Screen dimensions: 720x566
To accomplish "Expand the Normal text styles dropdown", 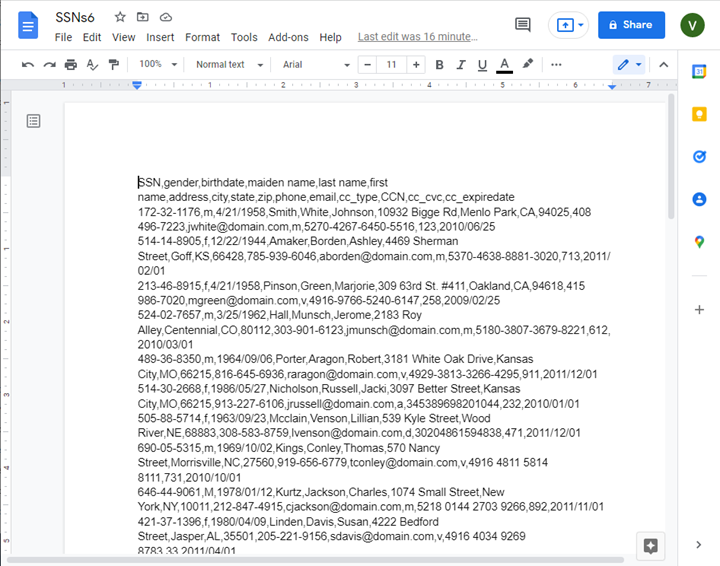I will (x=229, y=65).
